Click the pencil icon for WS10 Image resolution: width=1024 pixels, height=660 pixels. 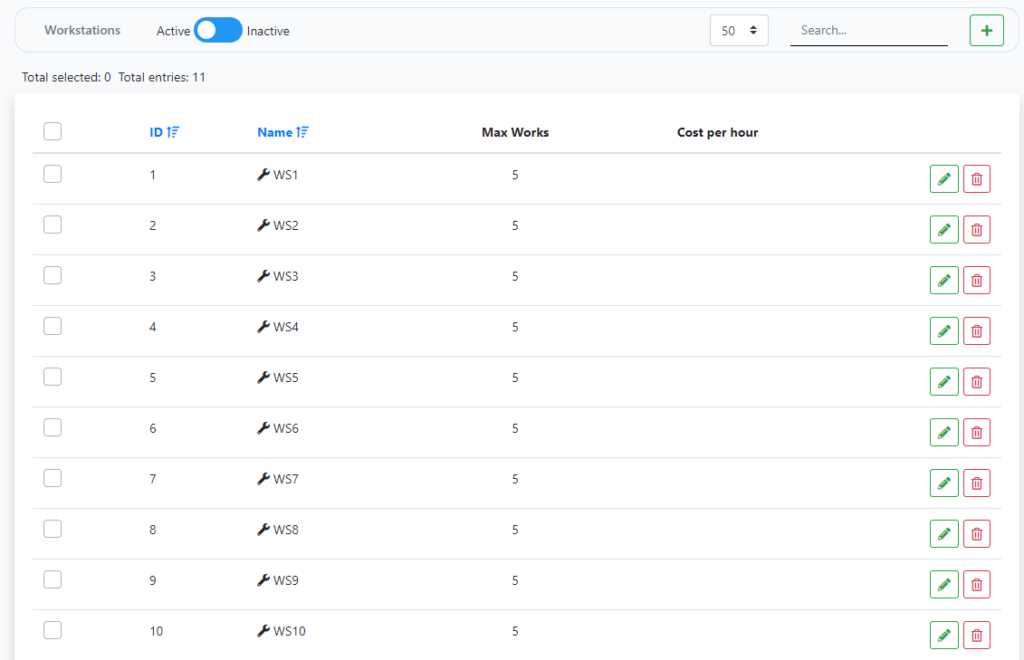pyautogui.click(x=943, y=635)
